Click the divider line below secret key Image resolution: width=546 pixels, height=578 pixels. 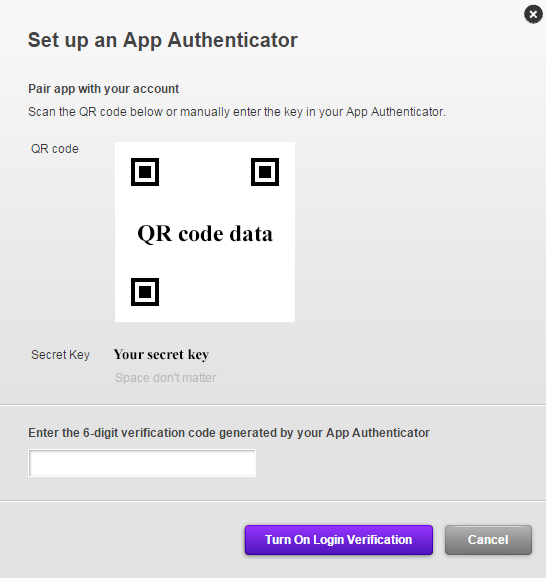(273, 405)
